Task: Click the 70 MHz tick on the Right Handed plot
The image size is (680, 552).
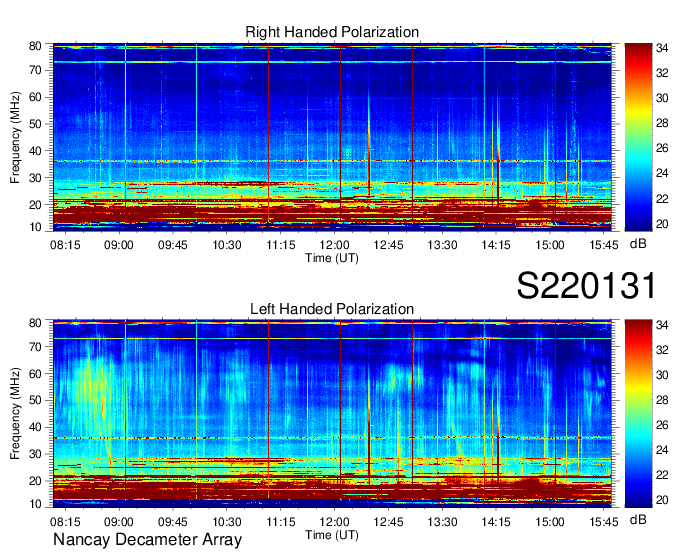Action: pos(36,70)
